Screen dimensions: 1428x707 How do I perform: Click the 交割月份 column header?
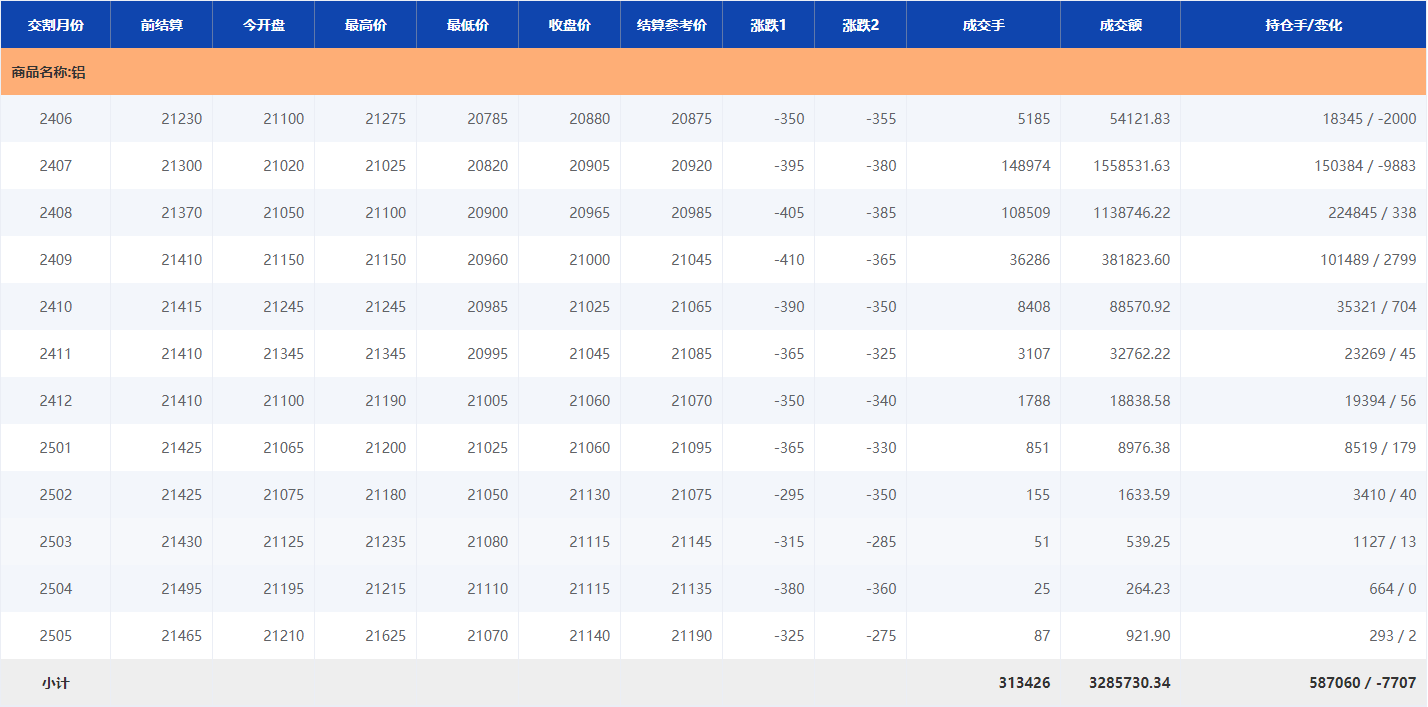point(55,25)
